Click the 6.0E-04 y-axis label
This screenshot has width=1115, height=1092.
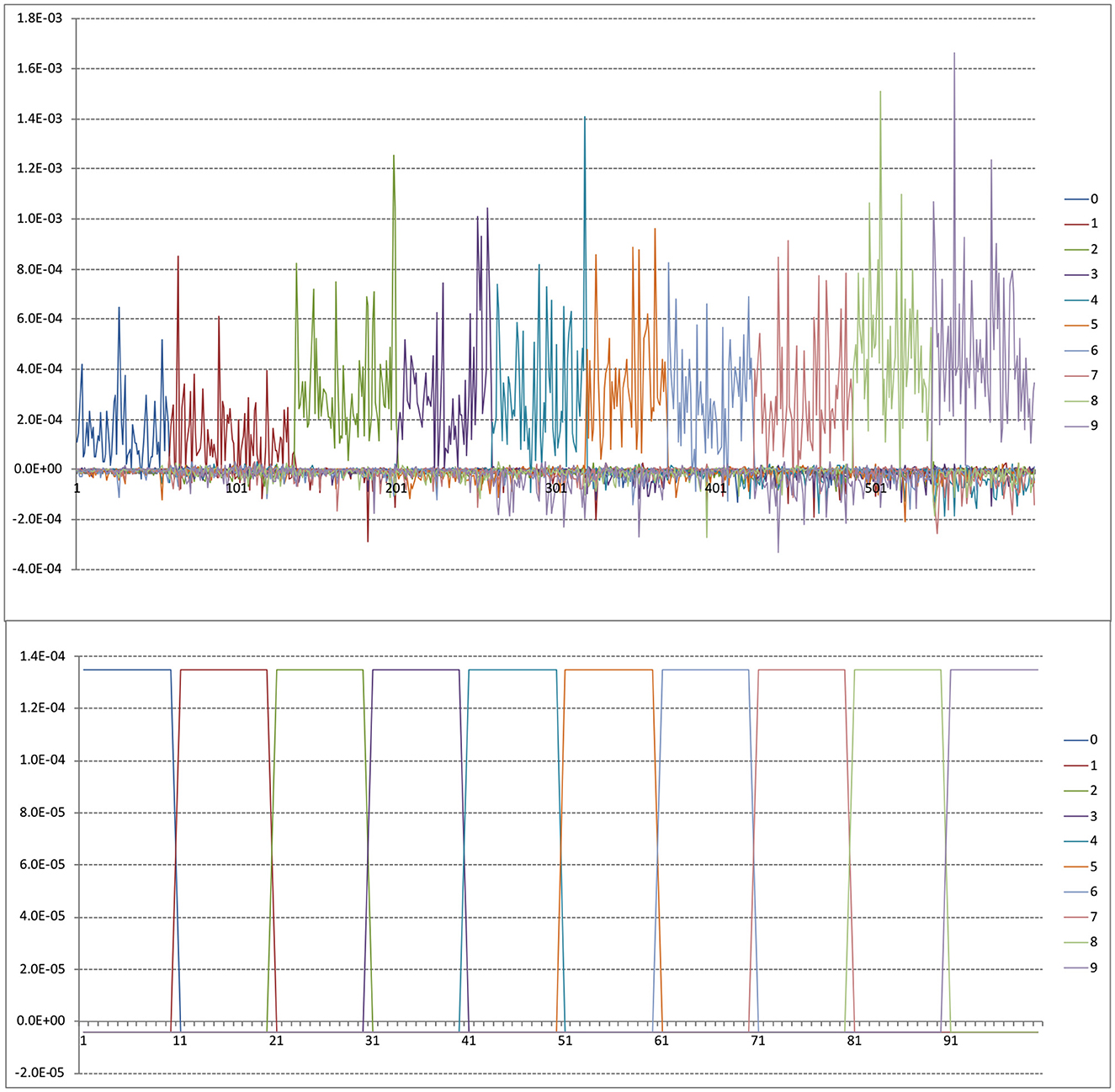(x=40, y=319)
